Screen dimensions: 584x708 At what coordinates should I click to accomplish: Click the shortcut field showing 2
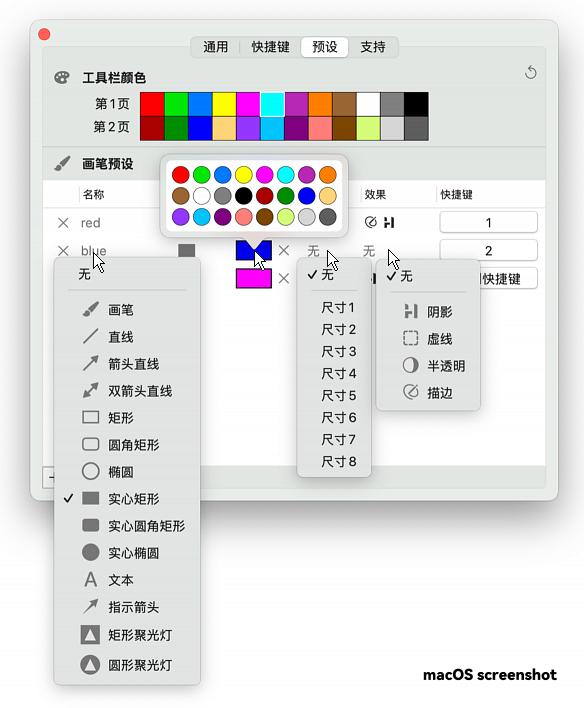tap(488, 251)
